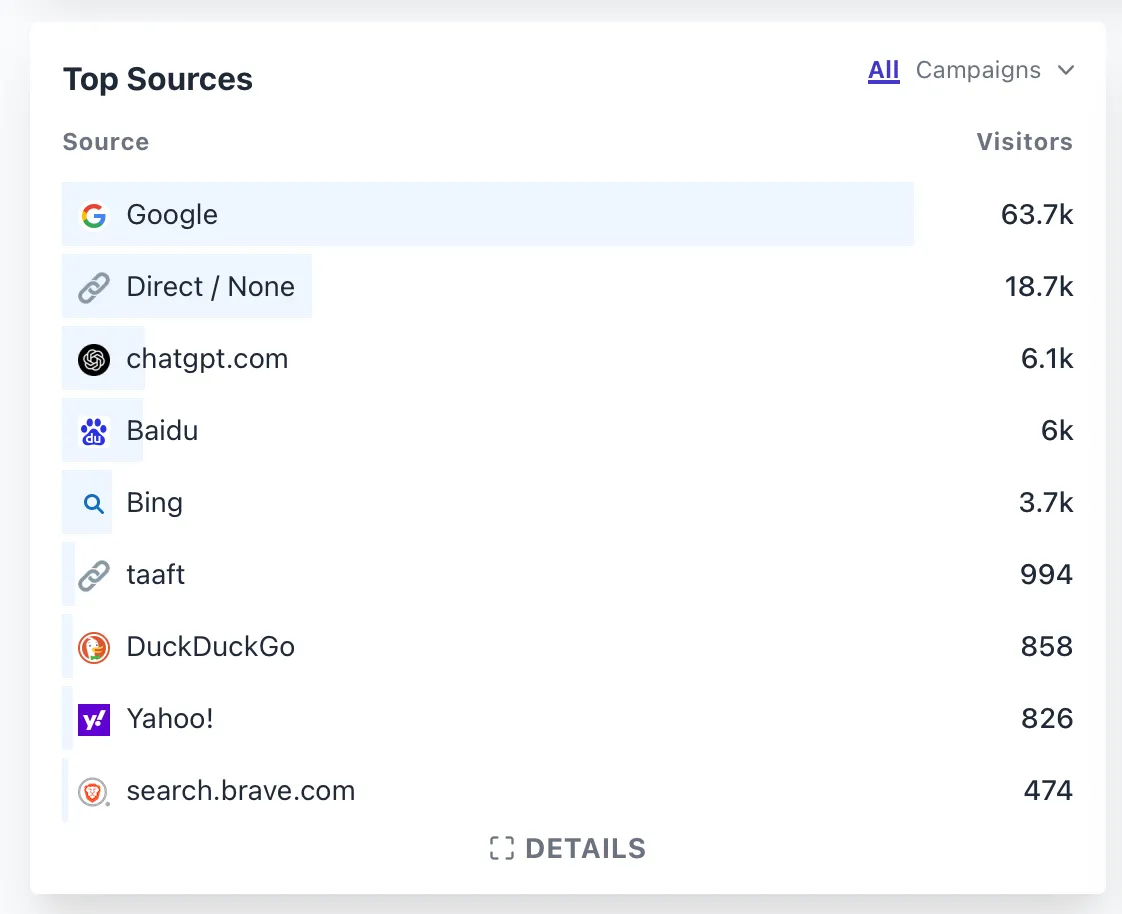Filter by search.brave.com source
Image resolution: width=1122 pixels, height=914 pixels.
coord(241,791)
